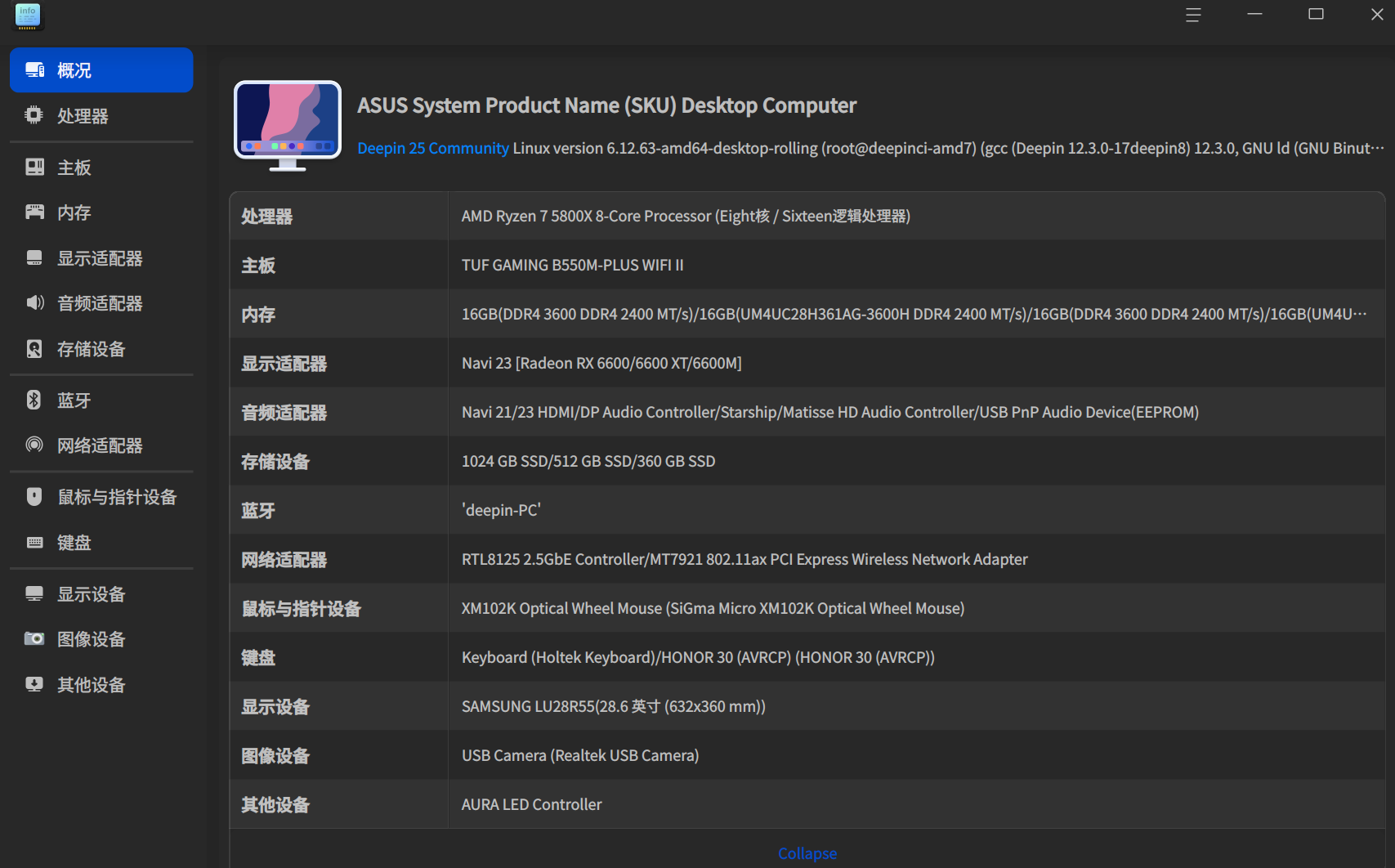This screenshot has width=1395, height=868.
Task: Select the Navi 23 Radeon RX 6600 entry
Action: pos(601,363)
